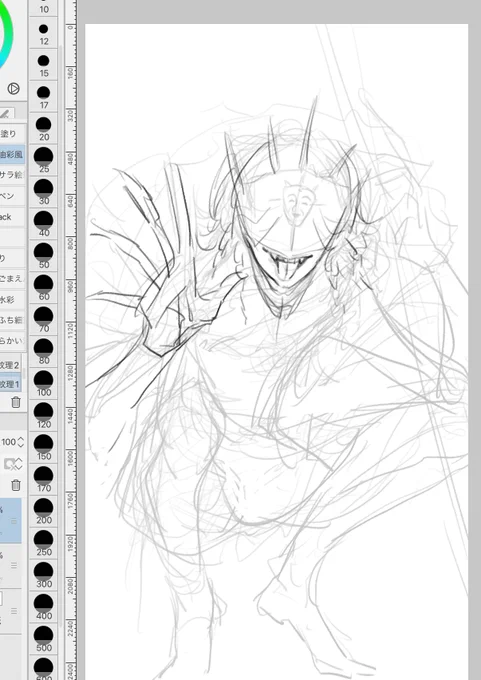Select brush size 17 preset
This screenshot has height=680, width=481.
(43, 97)
